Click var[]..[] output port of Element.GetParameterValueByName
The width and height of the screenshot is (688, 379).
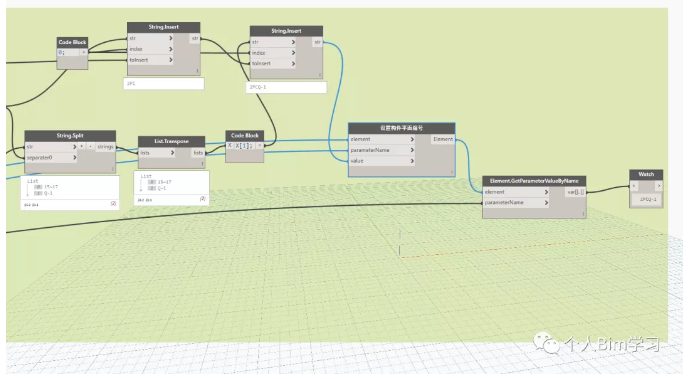click(575, 192)
